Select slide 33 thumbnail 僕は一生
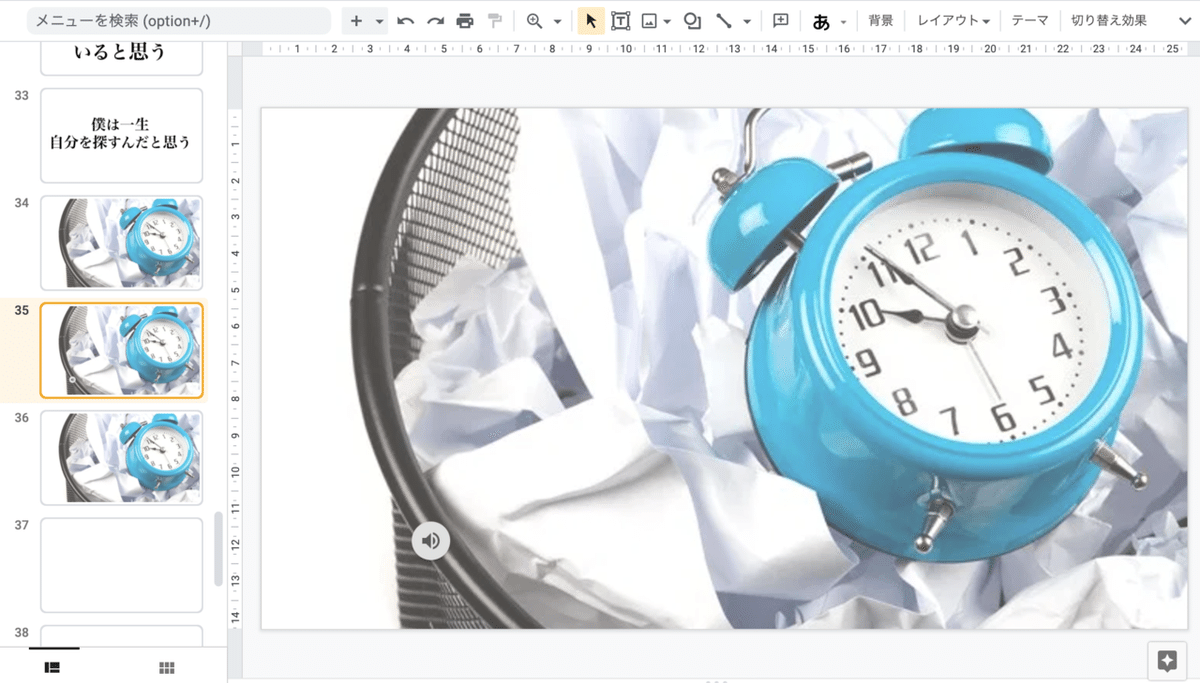The image size is (1200, 683). pos(121,135)
